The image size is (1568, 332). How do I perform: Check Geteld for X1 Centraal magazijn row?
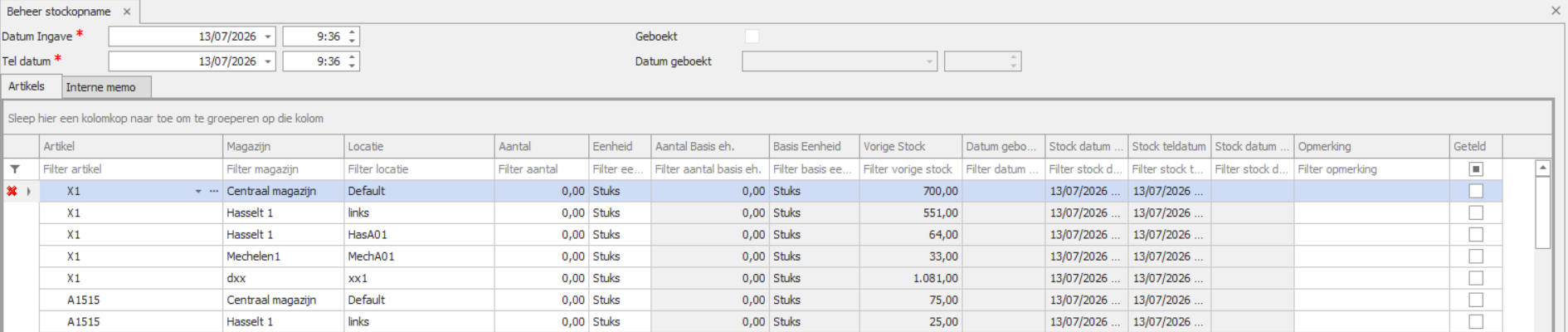[x=1476, y=191]
